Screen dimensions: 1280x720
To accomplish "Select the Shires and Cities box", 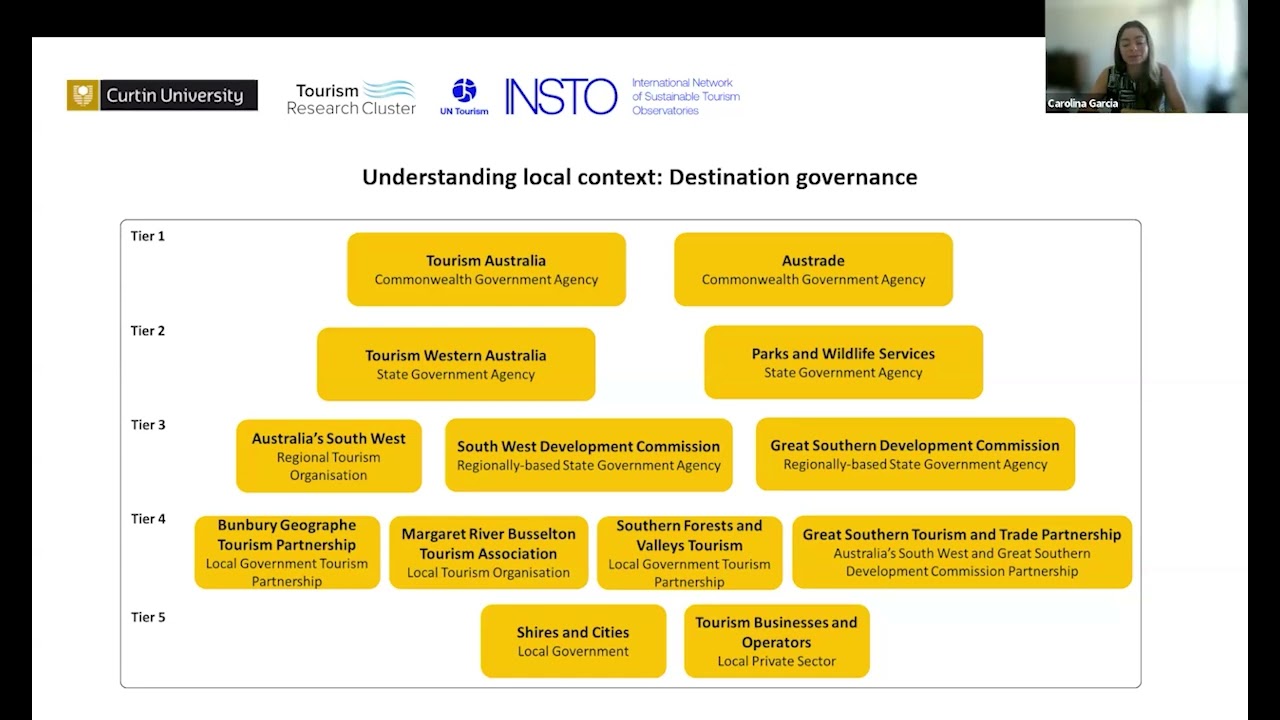I will coord(573,641).
